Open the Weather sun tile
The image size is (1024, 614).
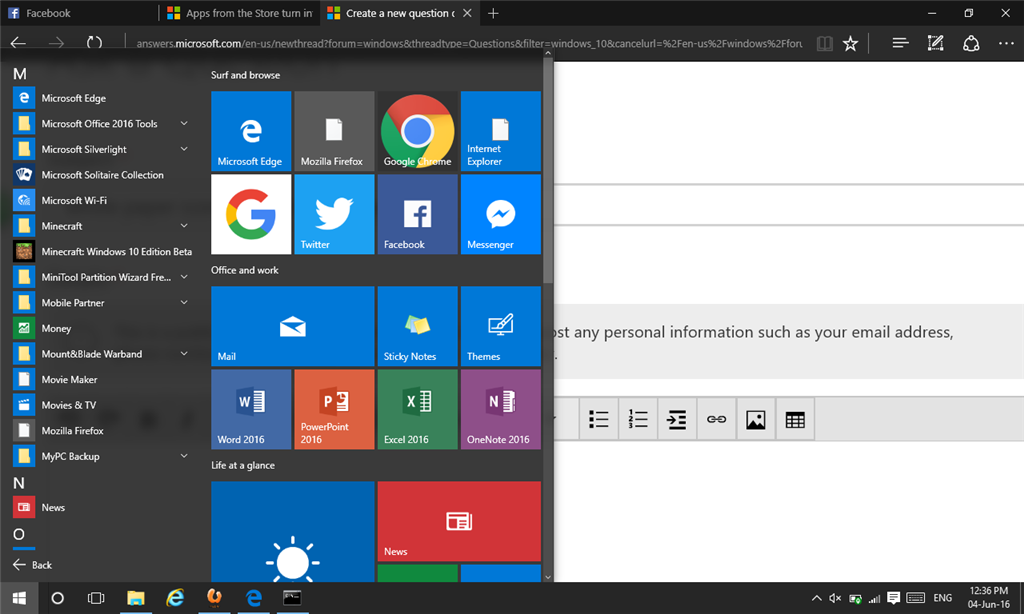coord(293,531)
